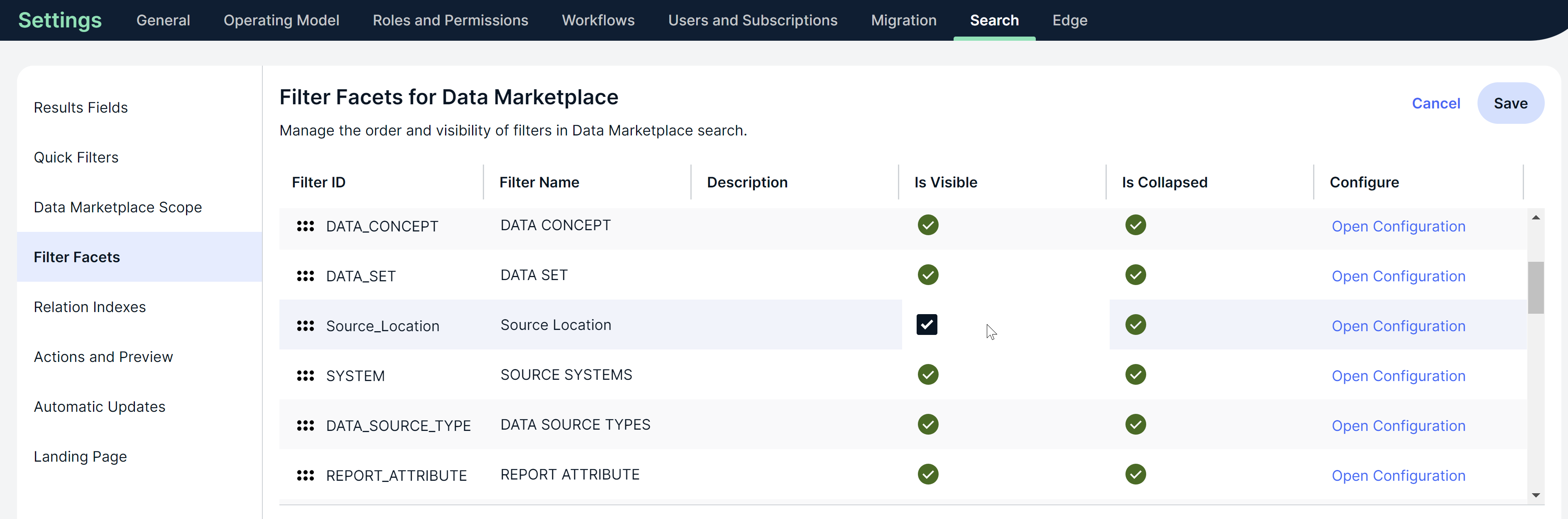Click scrollbar up arrow in filter table
Viewport: 1568px width, 519px height.
pyautogui.click(x=1536, y=217)
